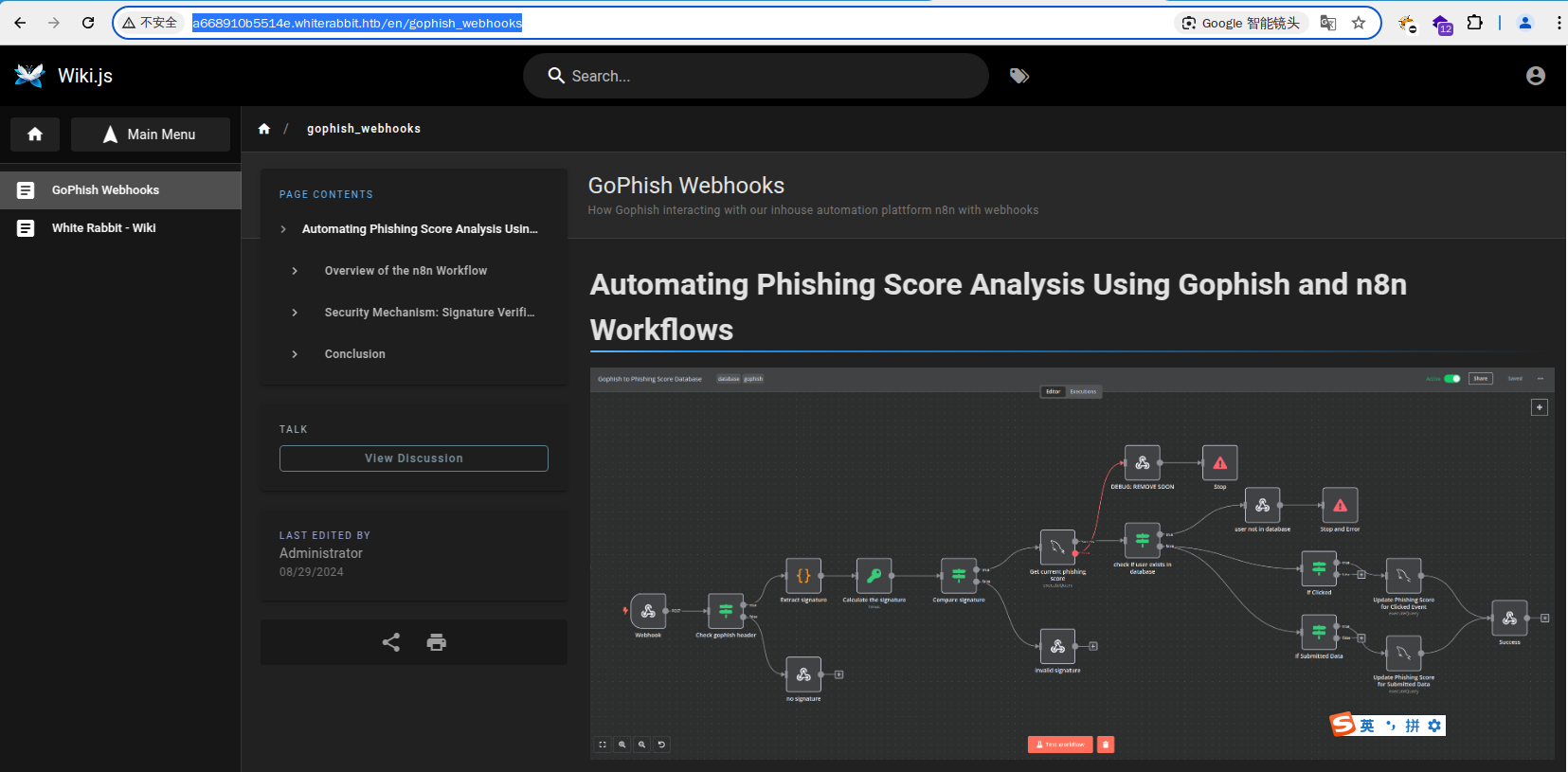Open the user account avatar icon
This screenshot has width=1568, height=772.
click(1536, 76)
